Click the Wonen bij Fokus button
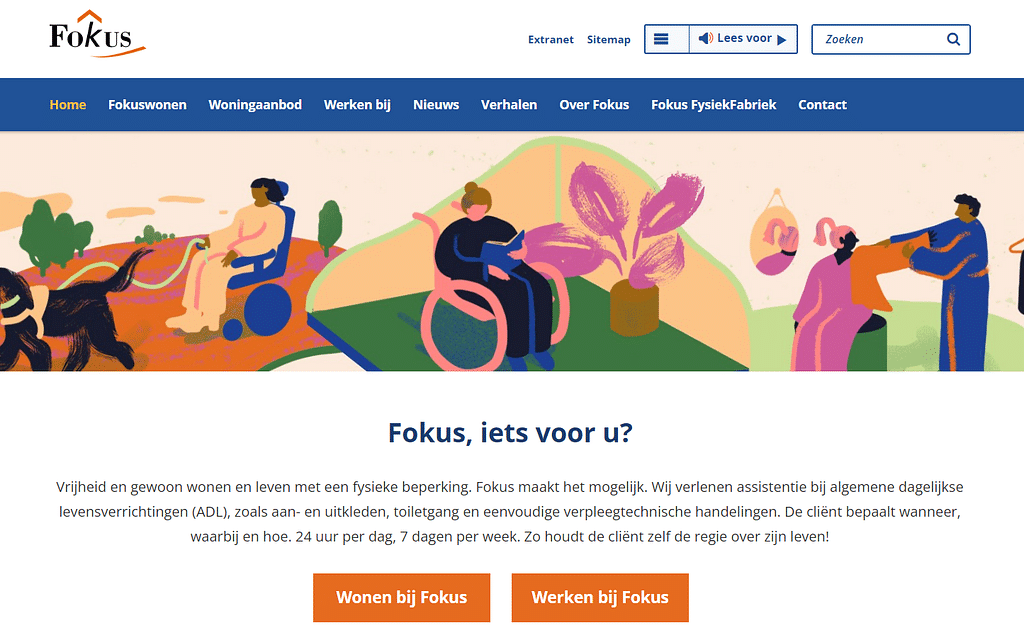 coord(401,597)
